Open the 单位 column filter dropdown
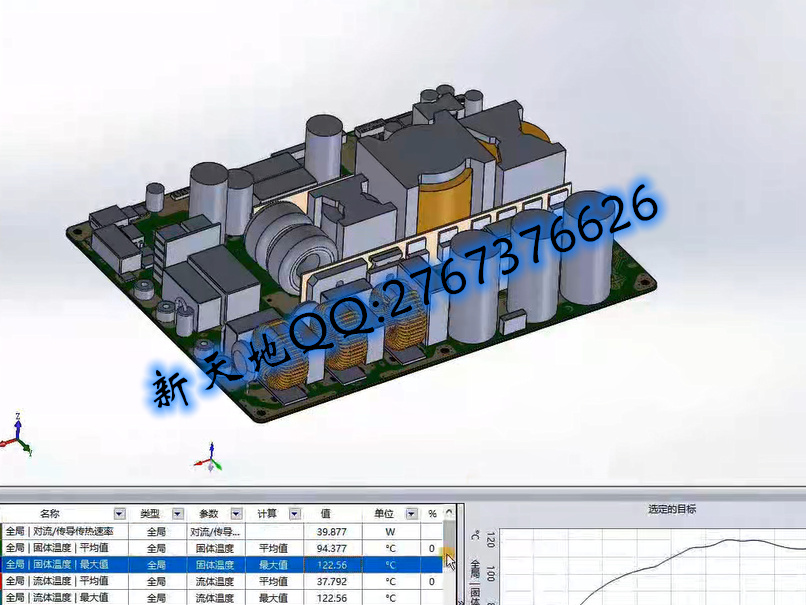The width and height of the screenshot is (806, 605). (411, 514)
